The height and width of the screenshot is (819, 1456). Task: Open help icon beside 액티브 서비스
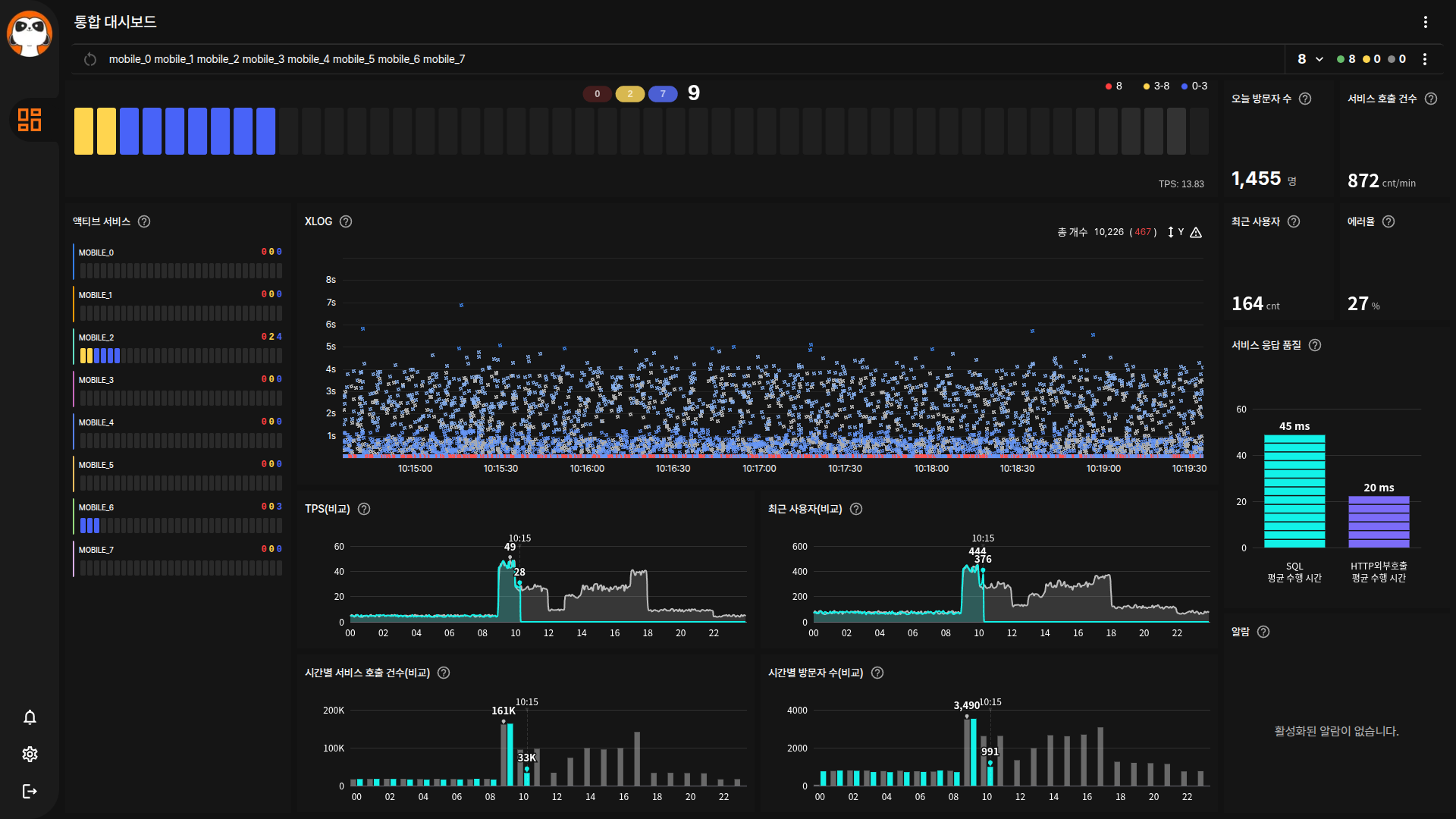tap(144, 221)
